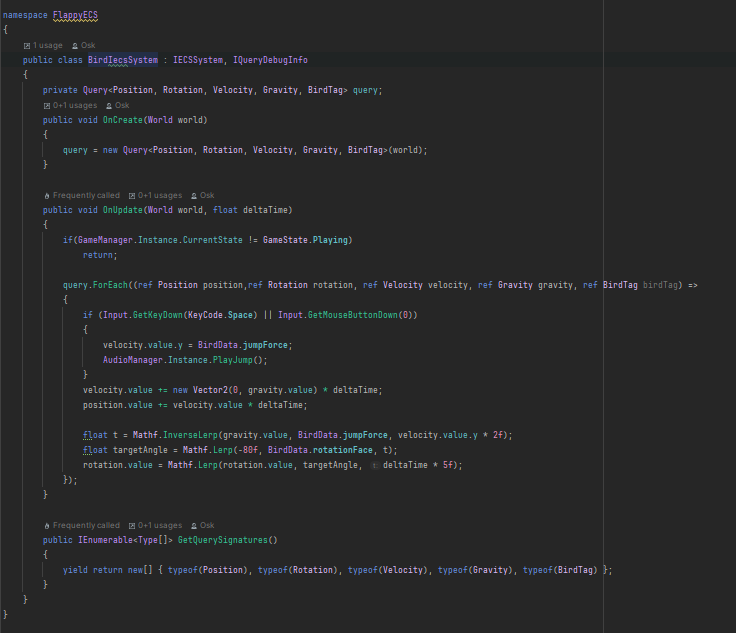Screen dimensions: 736x633
Task: Click the ForEach method call
Action: tap(110, 285)
